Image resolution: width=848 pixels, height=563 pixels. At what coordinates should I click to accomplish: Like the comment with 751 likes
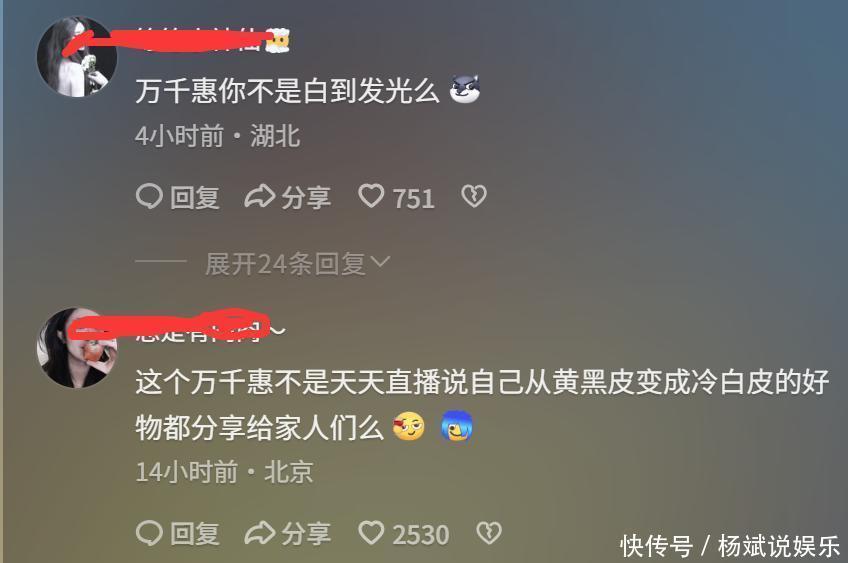point(371,196)
